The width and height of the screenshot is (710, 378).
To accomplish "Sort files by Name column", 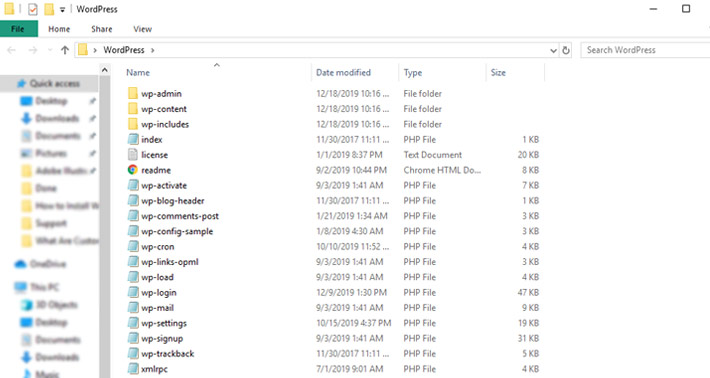I will pos(138,72).
